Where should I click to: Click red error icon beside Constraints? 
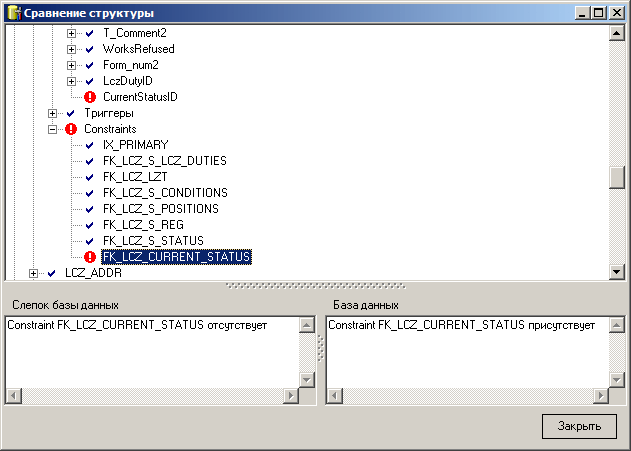[x=71, y=129]
